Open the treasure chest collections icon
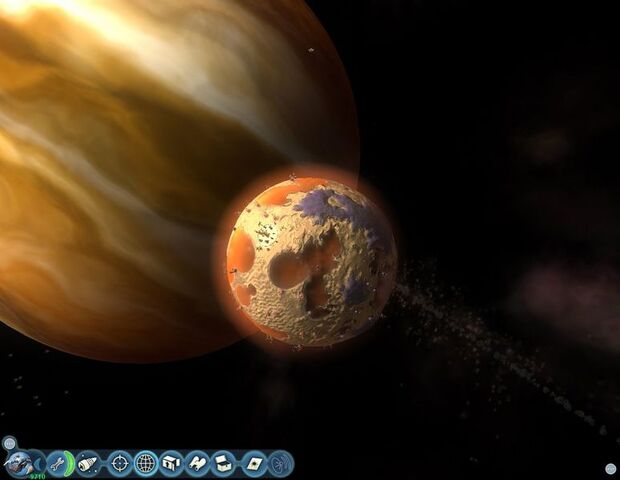Image resolution: width=620 pixels, height=480 pixels. coord(223,463)
